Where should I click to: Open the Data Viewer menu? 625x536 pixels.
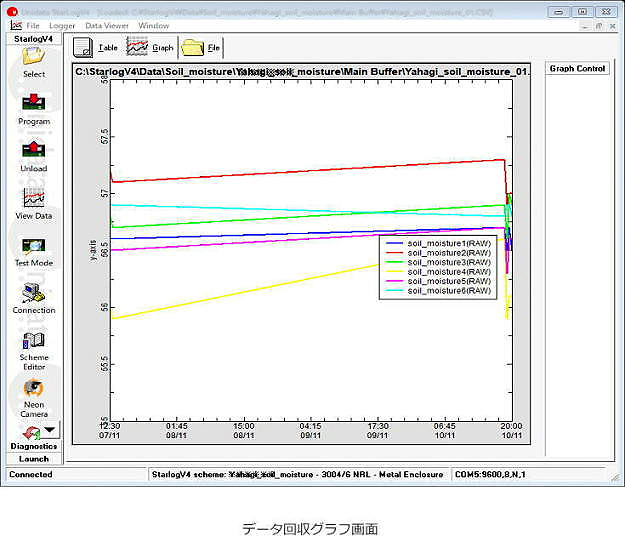[x=106, y=24]
